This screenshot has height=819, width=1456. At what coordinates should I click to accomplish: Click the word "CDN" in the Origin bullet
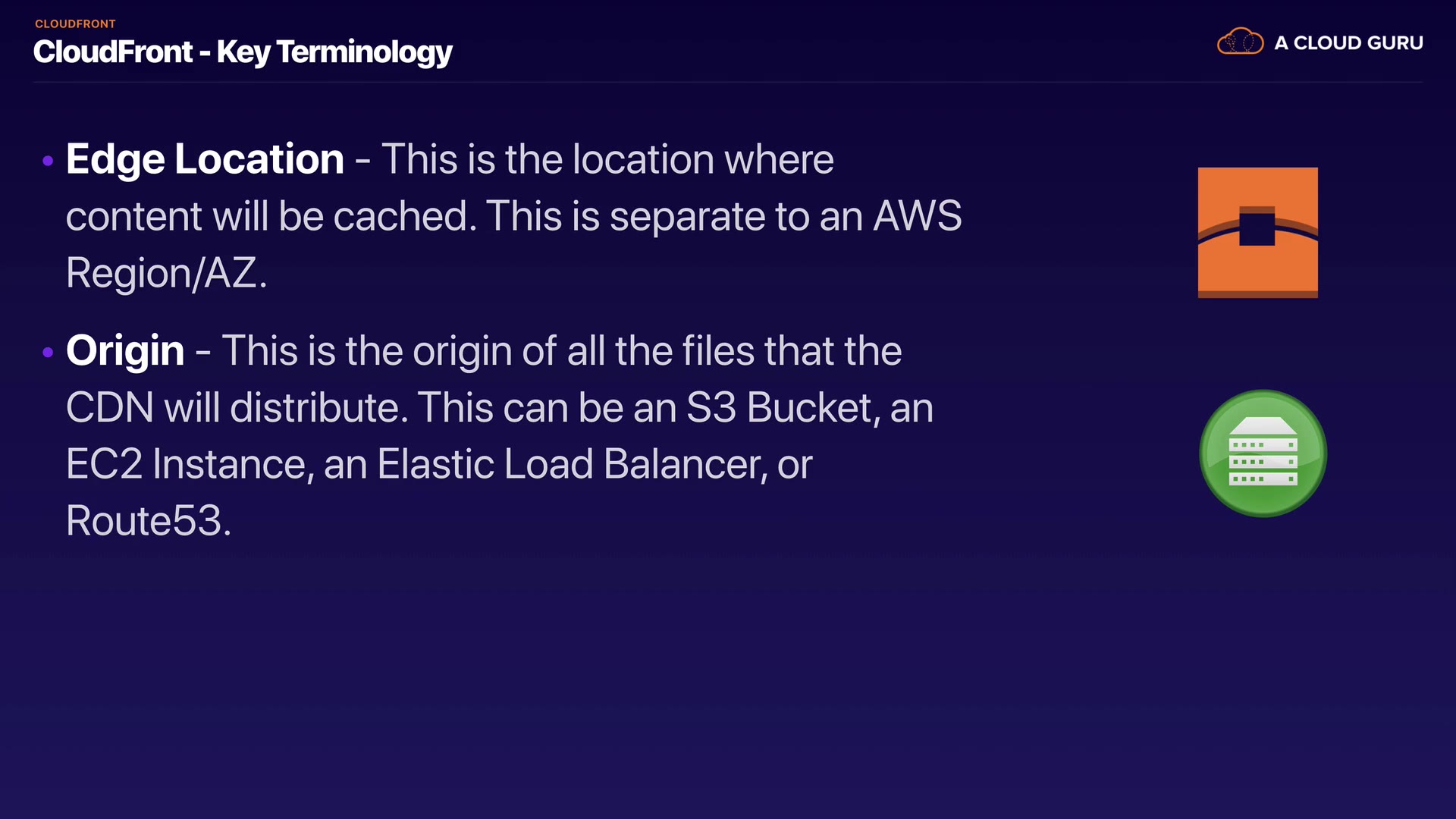coord(110,408)
